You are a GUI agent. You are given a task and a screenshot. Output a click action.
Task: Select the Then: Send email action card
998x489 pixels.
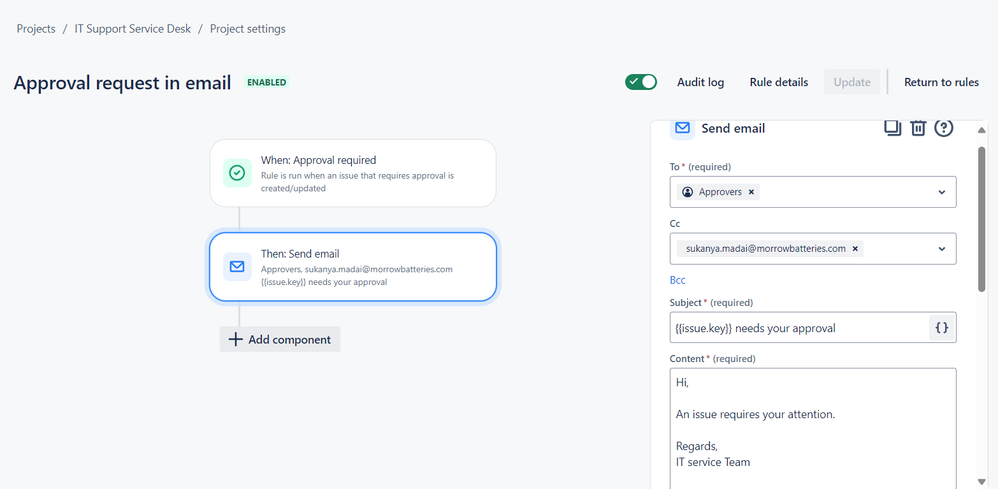(353, 267)
